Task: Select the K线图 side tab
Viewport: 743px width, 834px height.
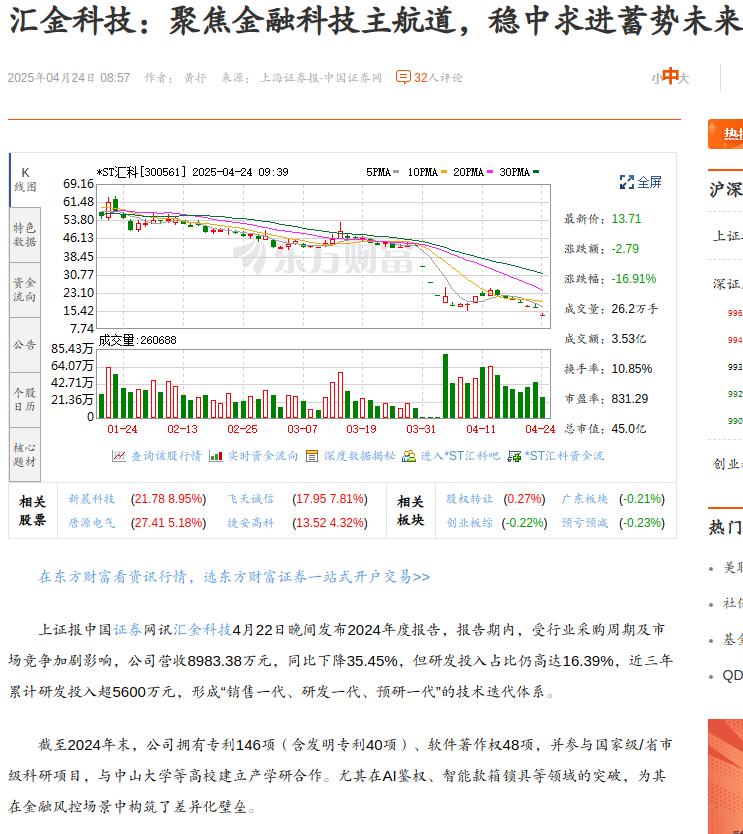Action: 25,180
